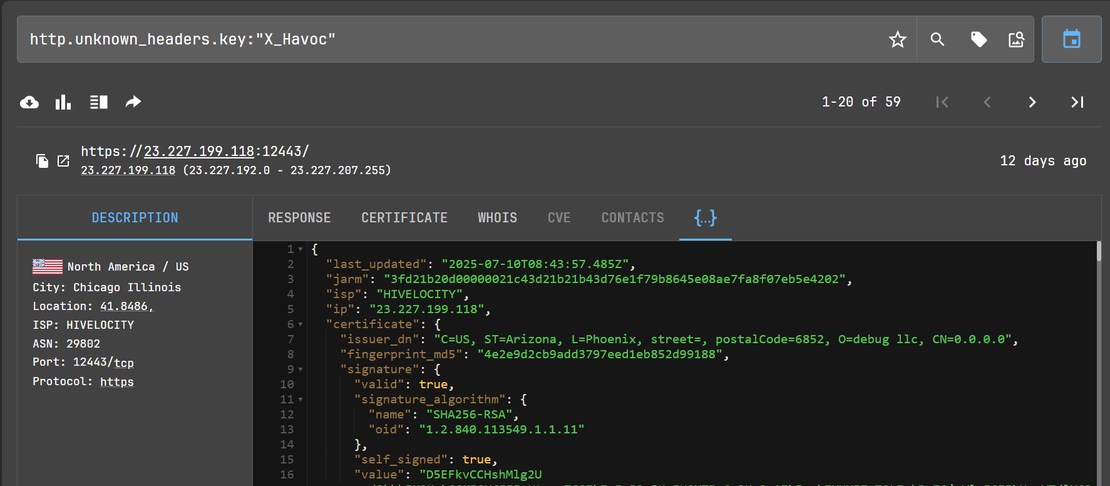The image size is (1110, 486).
Task: Switch to the CERTIFICATE tab
Action: coord(404,218)
